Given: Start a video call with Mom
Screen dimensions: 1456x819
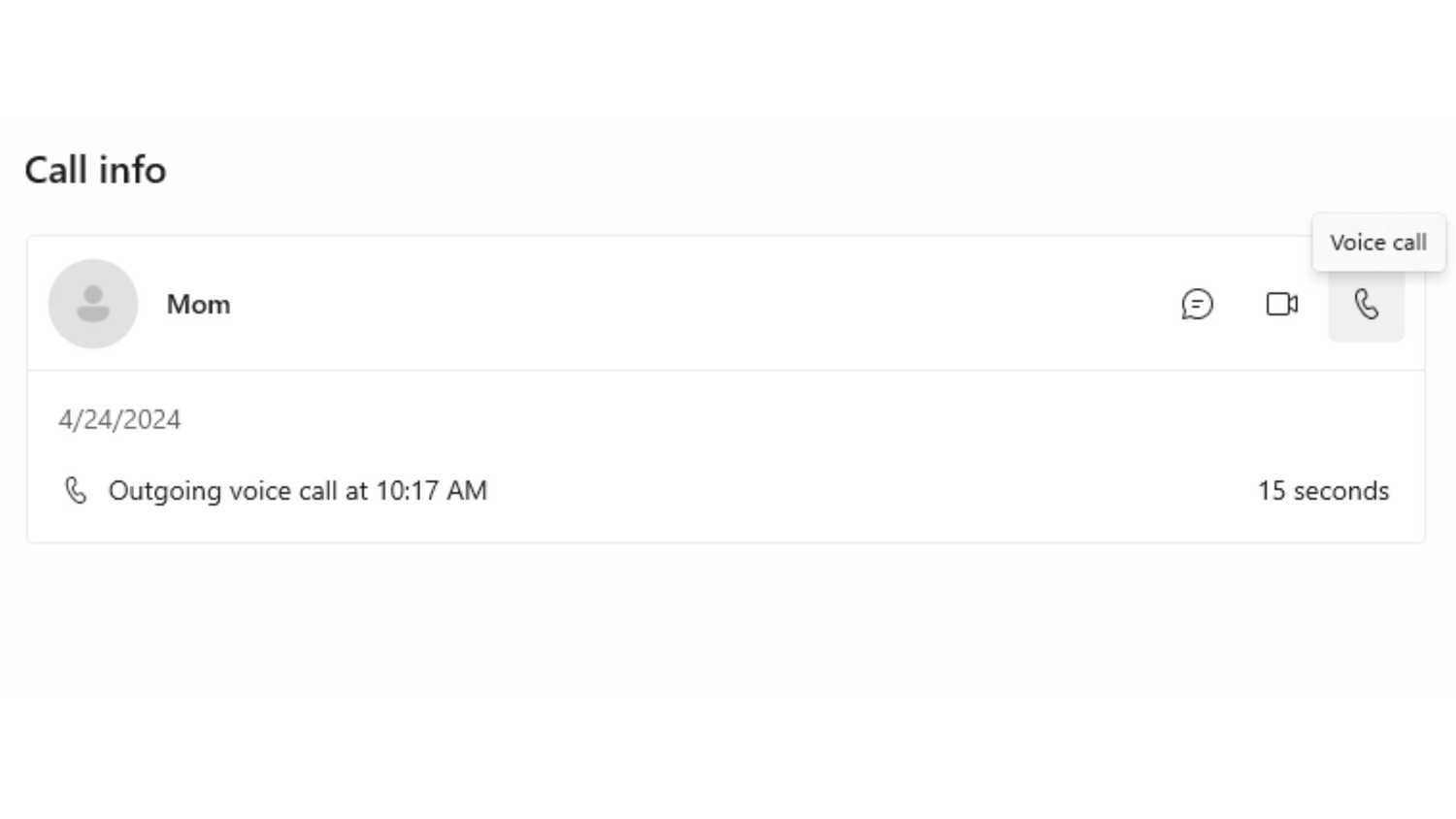Looking at the screenshot, I should 1281,305.
